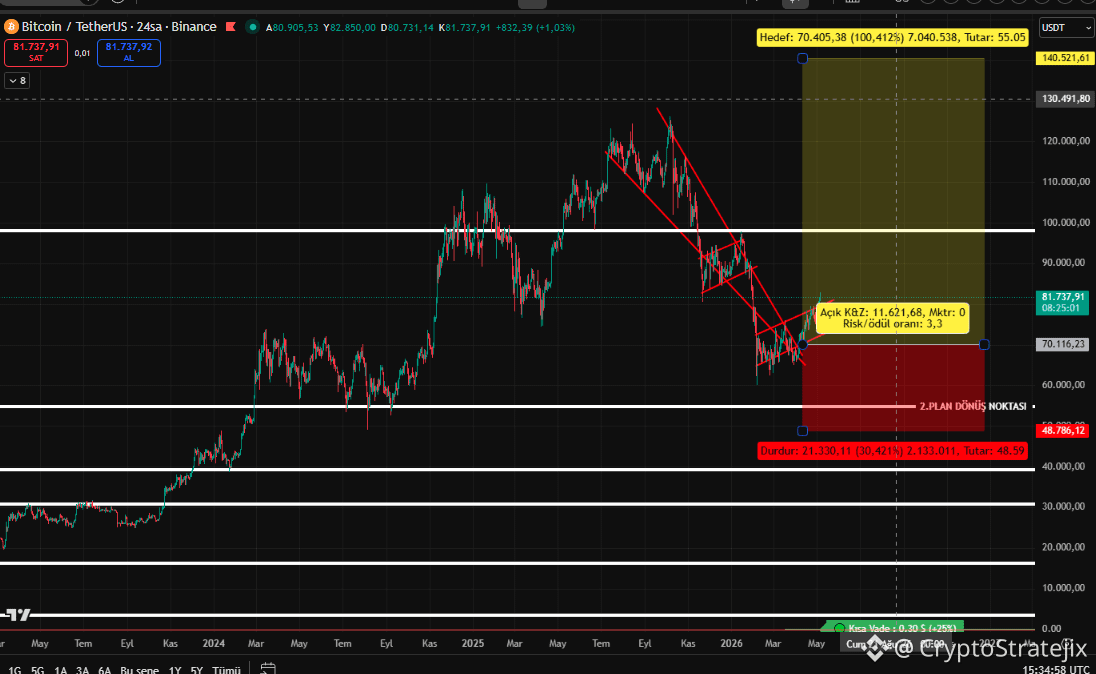Select the 5G time range
Screen dimensions: 1096x674
tap(38, 670)
